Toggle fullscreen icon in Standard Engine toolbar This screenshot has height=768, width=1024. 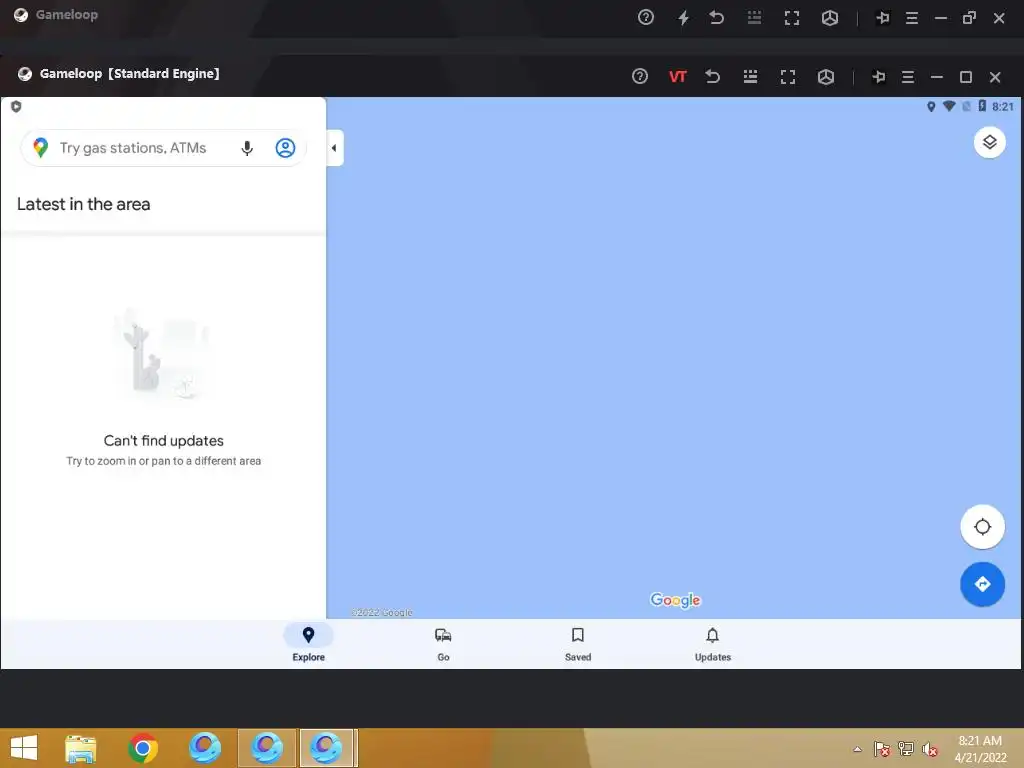(x=788, y=77)
